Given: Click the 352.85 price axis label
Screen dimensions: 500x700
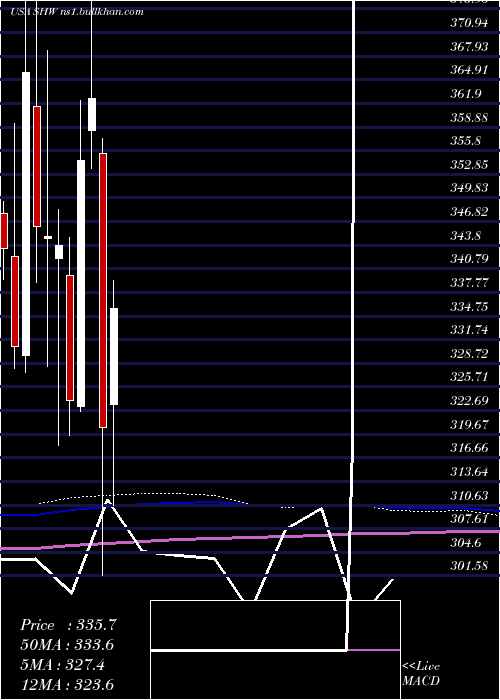Looking at the screenshot, I should (x=469, y=165).
